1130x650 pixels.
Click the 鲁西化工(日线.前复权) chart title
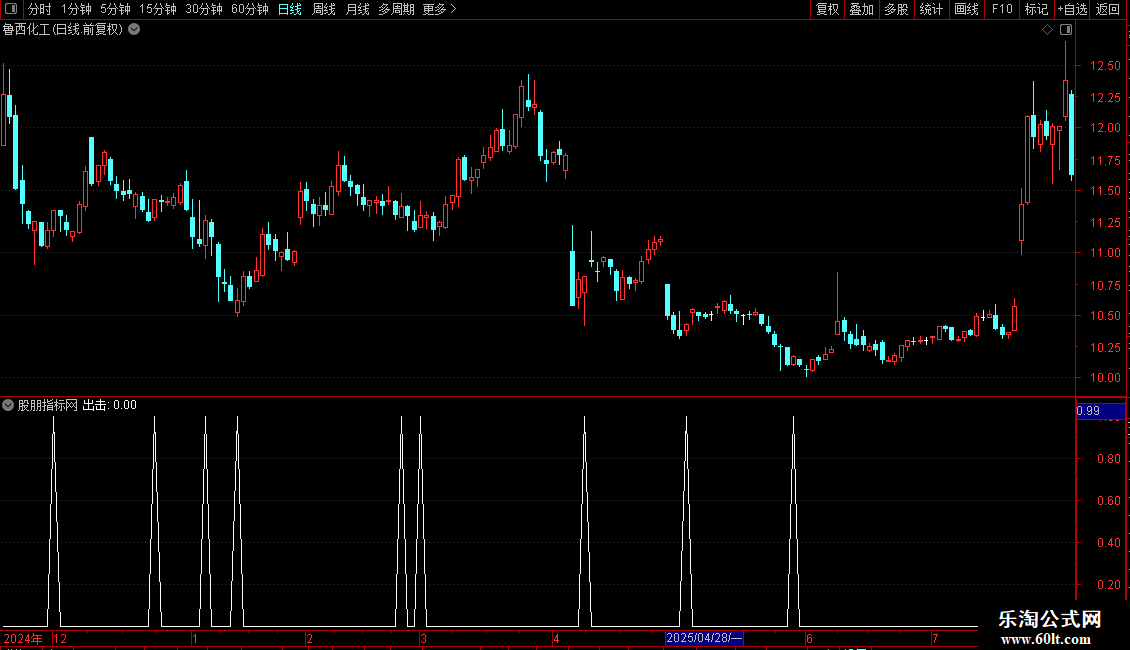pyautogui.click(x=63, y=30)
